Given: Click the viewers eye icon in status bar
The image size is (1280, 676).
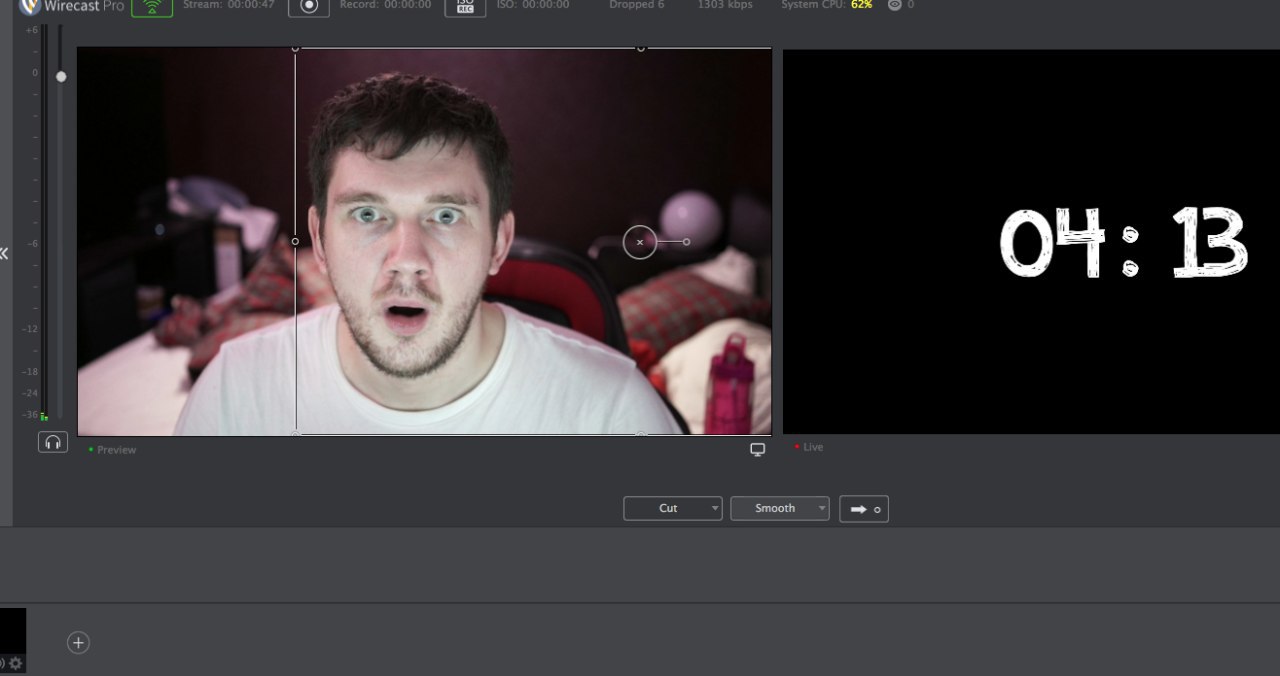Looking at the screenshot, I should [x=894, y=5].
